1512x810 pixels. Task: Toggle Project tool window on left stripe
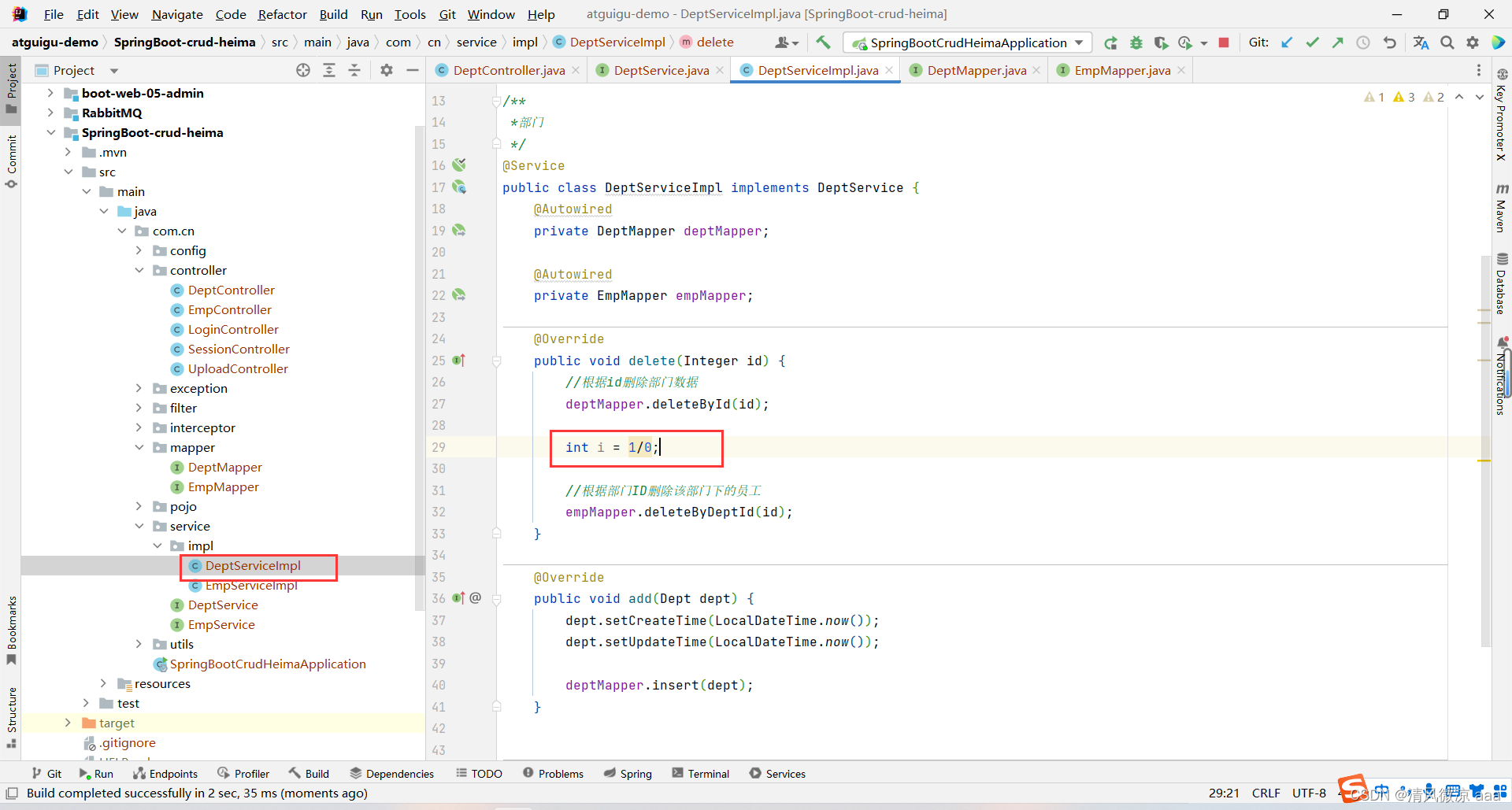(11, 88)
